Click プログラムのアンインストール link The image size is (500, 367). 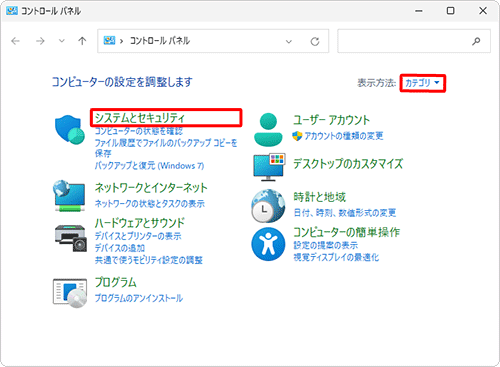tap(139, 298)
